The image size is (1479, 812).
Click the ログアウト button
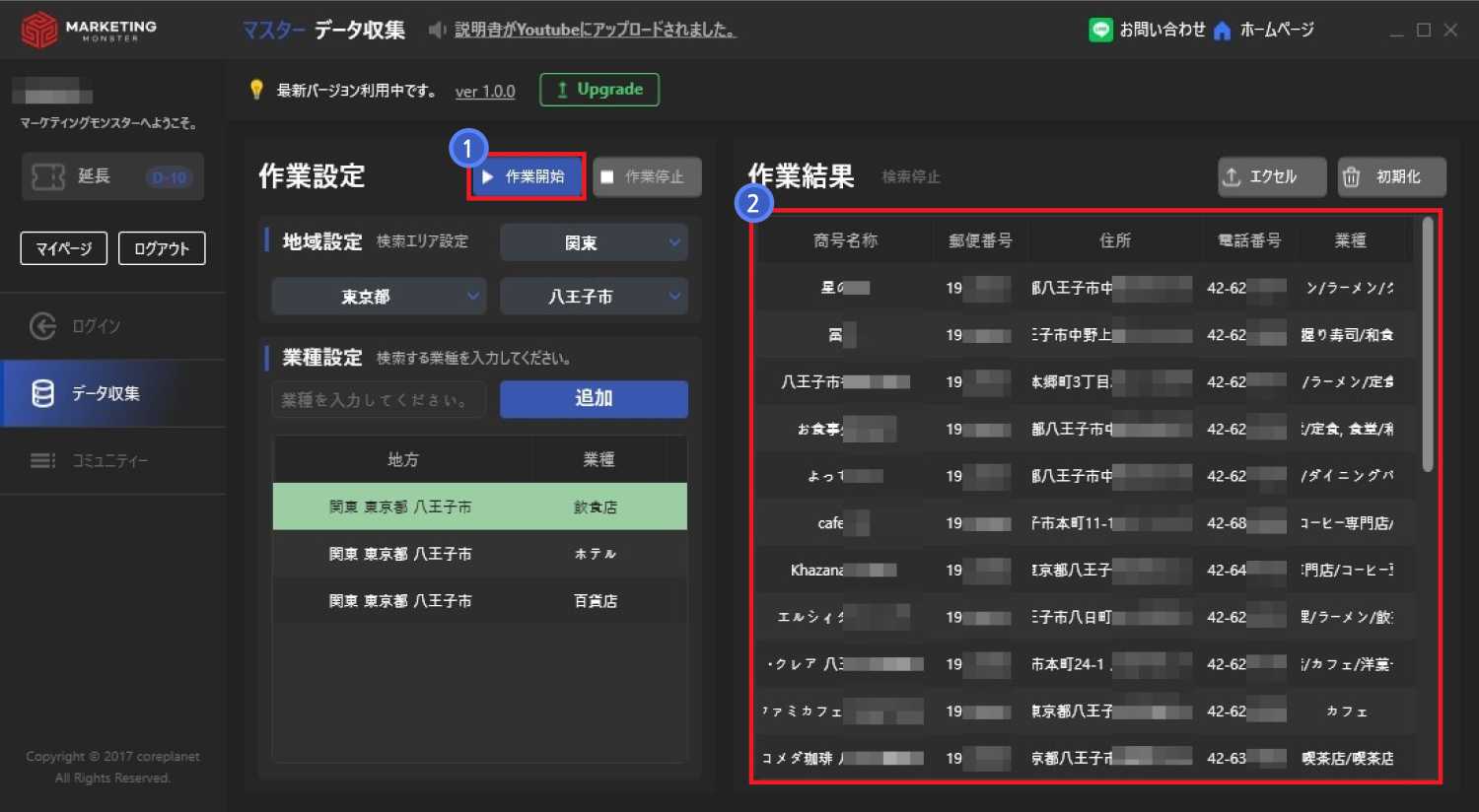click(162, 248)
